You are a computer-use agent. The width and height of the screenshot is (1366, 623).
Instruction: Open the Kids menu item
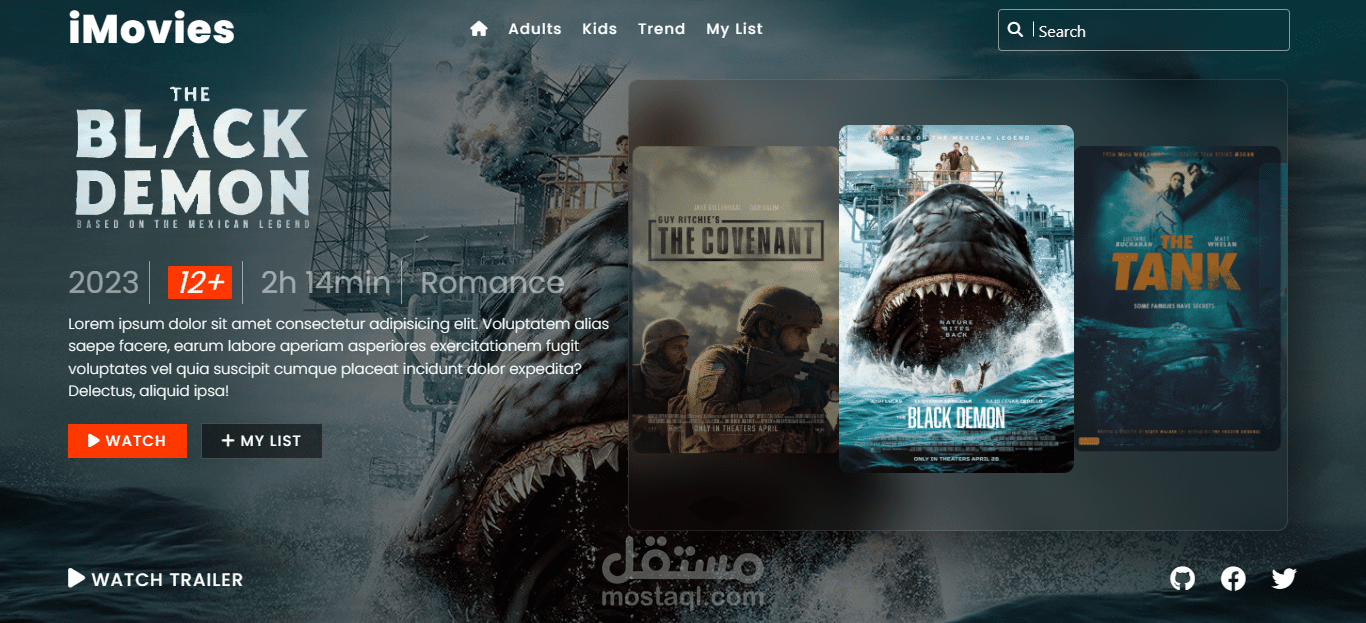tap(600, 29)
